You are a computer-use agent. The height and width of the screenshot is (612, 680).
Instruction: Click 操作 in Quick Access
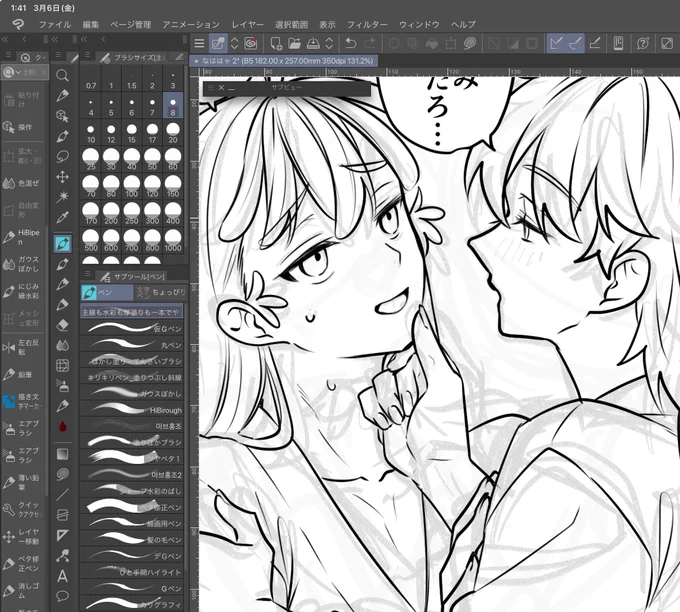[23, 127]
